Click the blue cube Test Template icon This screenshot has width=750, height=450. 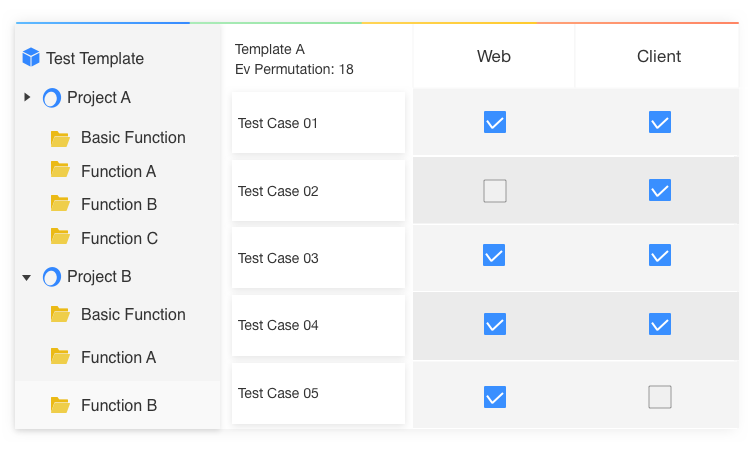point(31,57)
